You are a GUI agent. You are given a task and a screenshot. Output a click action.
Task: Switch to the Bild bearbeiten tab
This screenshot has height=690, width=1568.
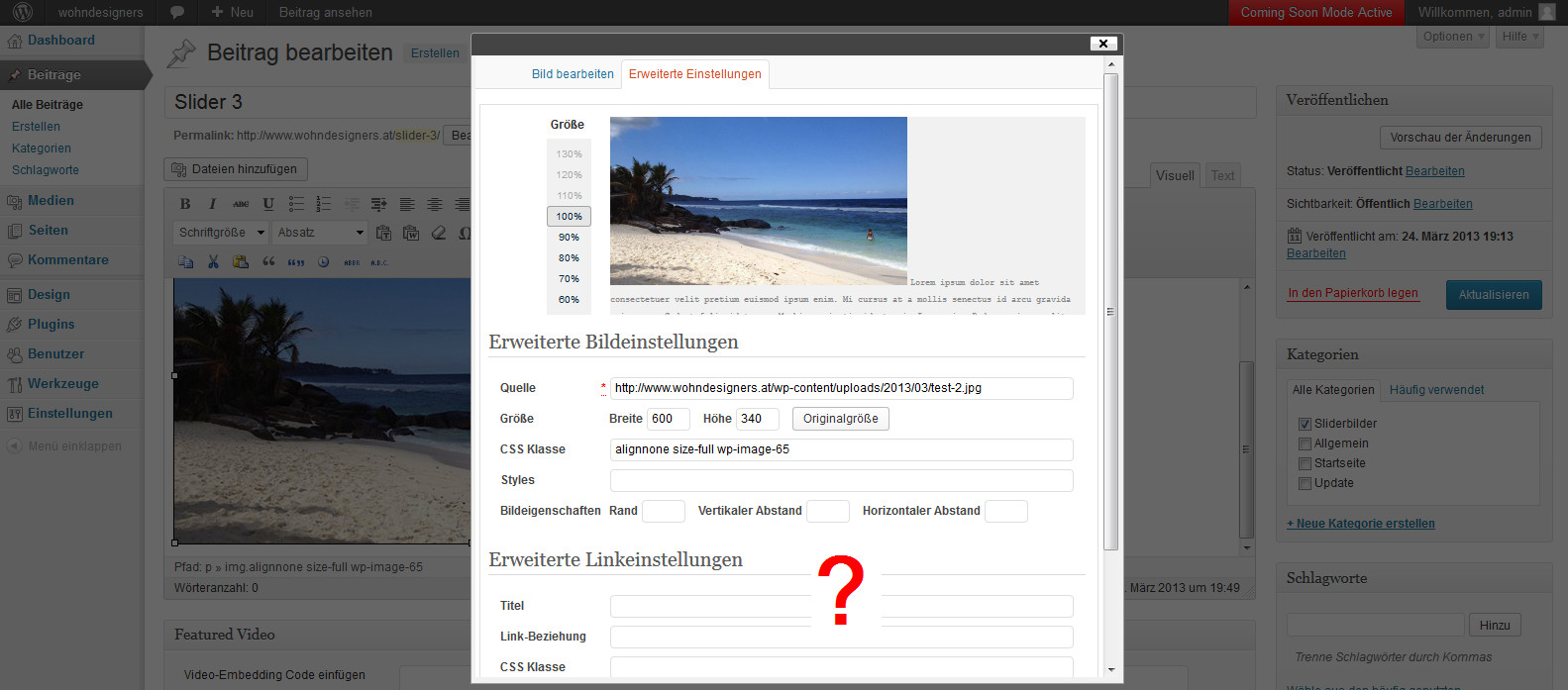[x=573, y=74]
